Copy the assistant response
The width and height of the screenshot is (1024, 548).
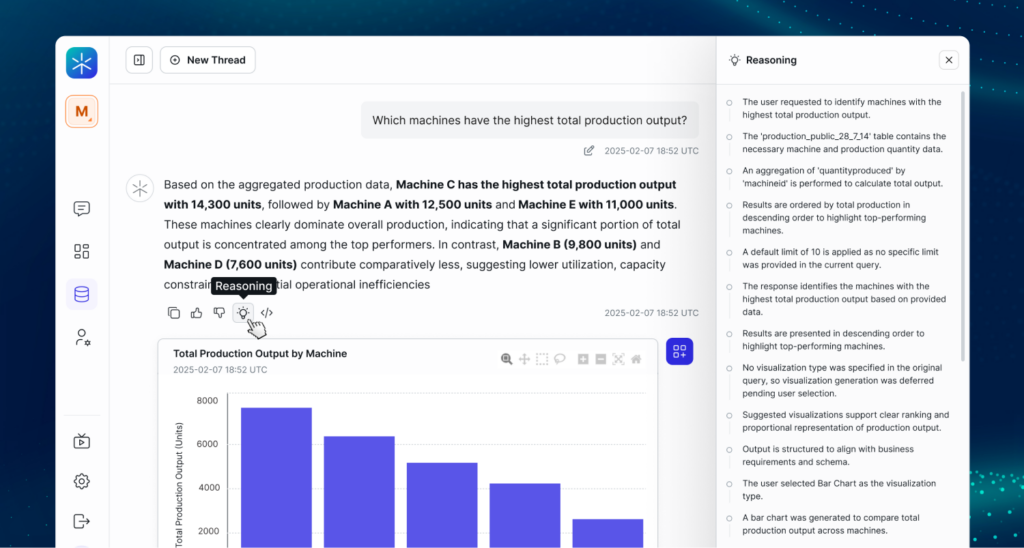point(174,313)
